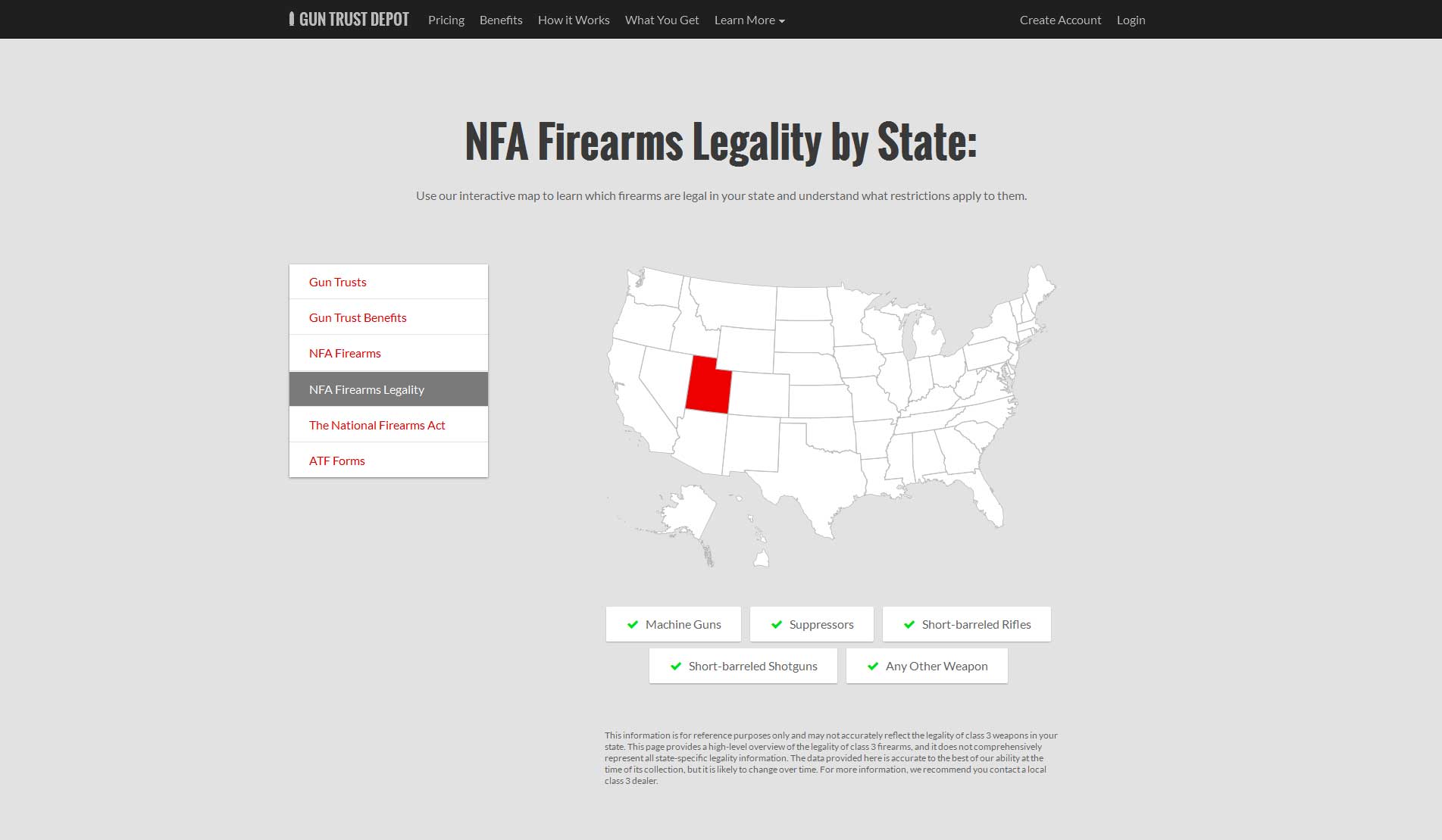Expand the Learn More dropdown menu
The image size is (1442, 840).
click(x=749, y=20)
